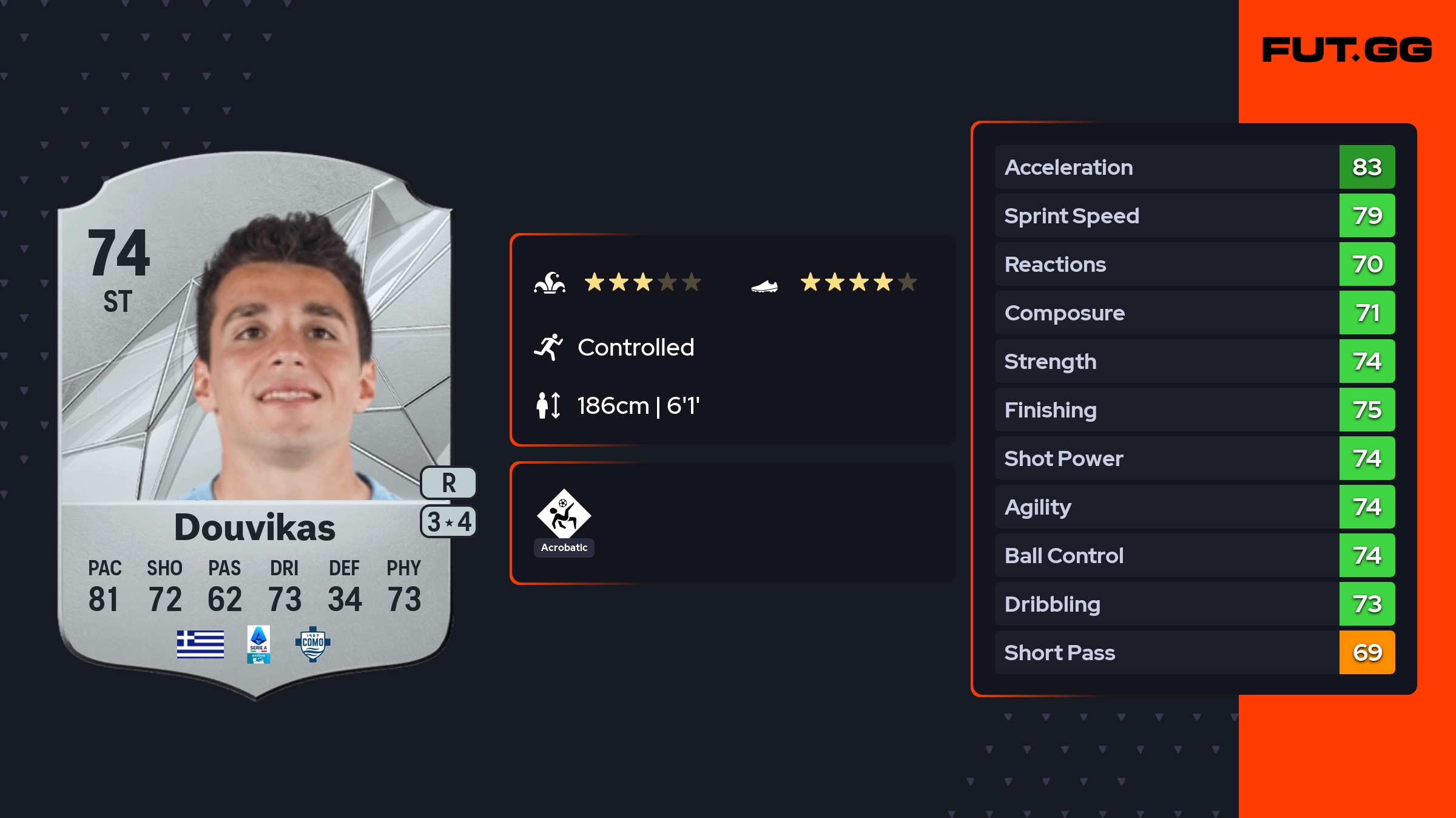Screen dimensions: 1456x818
Task: Click the weak foot boot icon
Action: click(x=764, y=285)
